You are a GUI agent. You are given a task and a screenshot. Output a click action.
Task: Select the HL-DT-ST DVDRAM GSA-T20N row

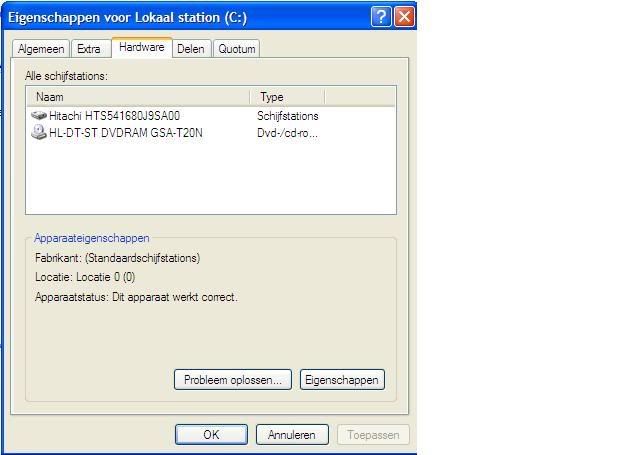(x=211, y=133)
